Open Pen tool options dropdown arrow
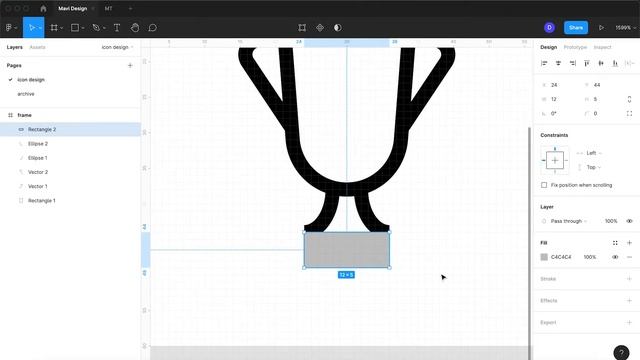The width and height of the screenshot is (640, 360). pos(104,28)
